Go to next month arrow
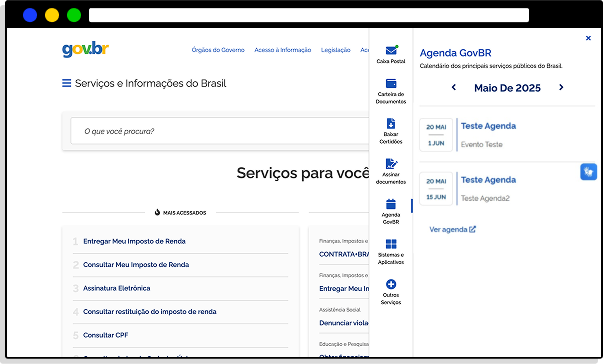The height and width of the screenshot is (364, 603). click(561, 87)
